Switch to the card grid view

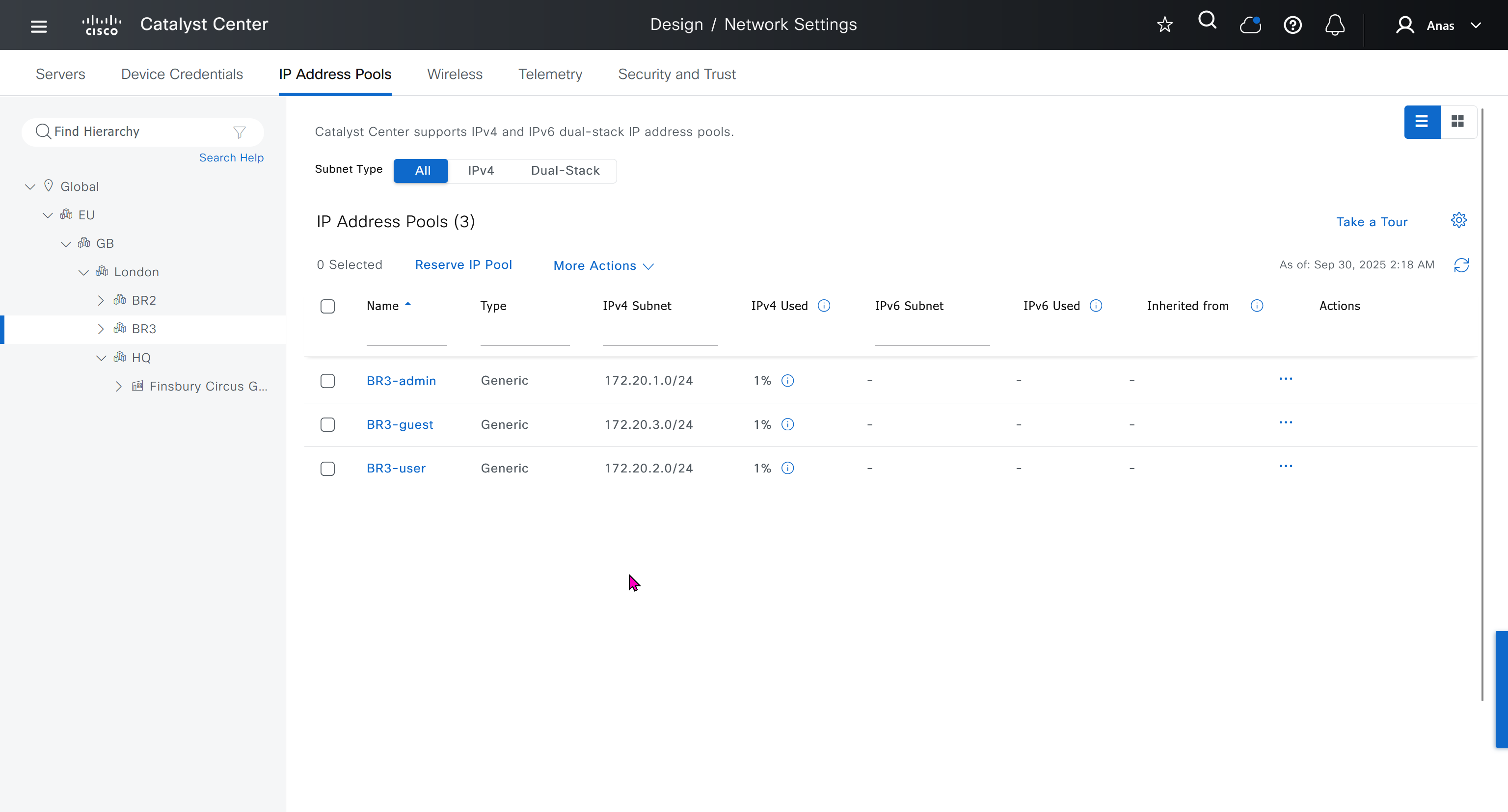1457,122
